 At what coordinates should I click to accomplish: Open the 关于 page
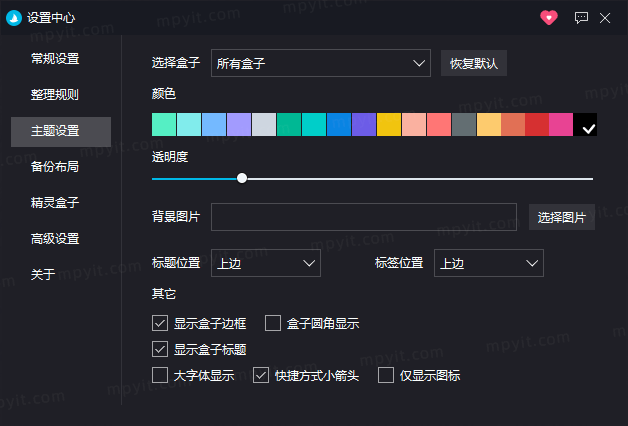click(43, 275)
